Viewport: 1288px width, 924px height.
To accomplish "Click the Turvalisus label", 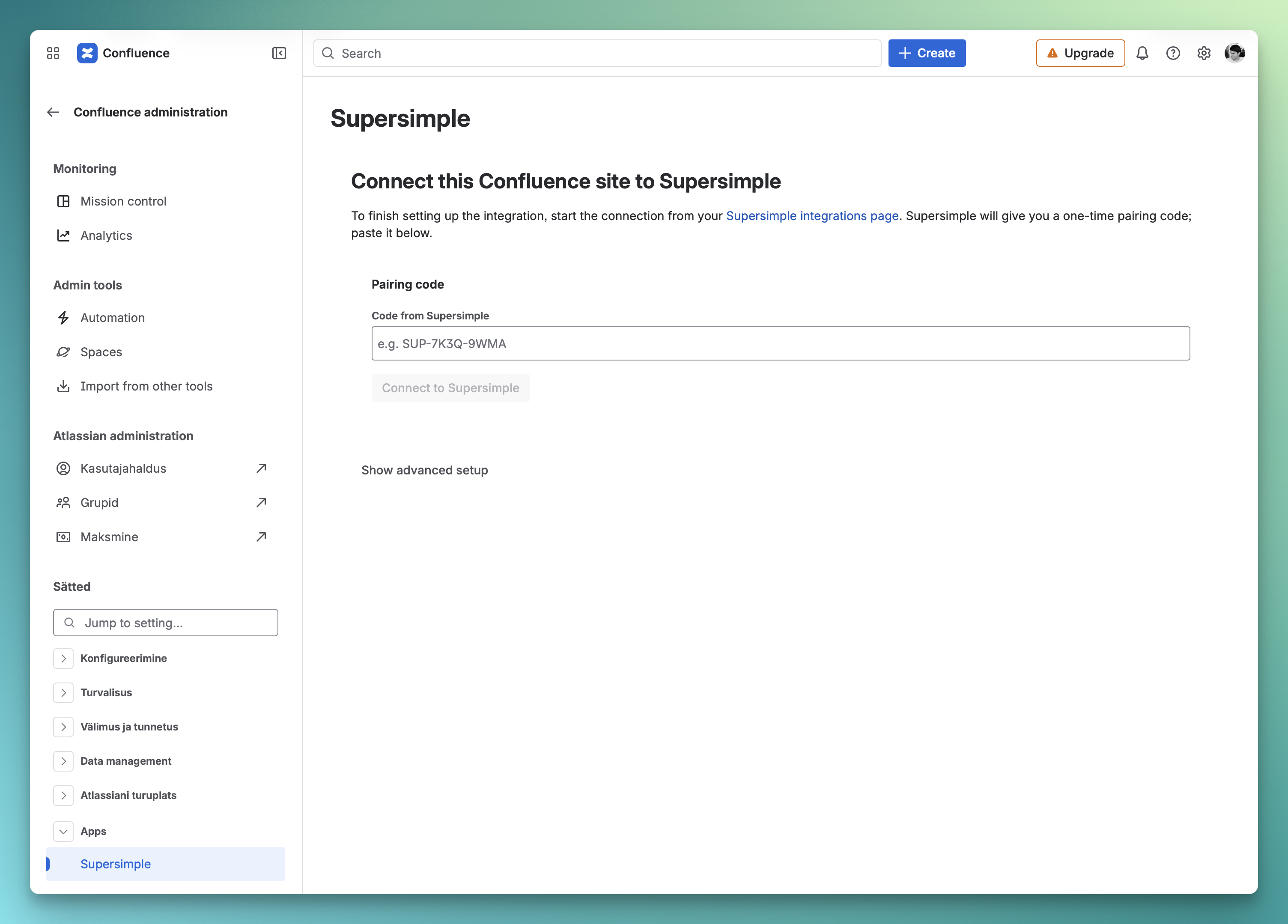I will 106,692.
